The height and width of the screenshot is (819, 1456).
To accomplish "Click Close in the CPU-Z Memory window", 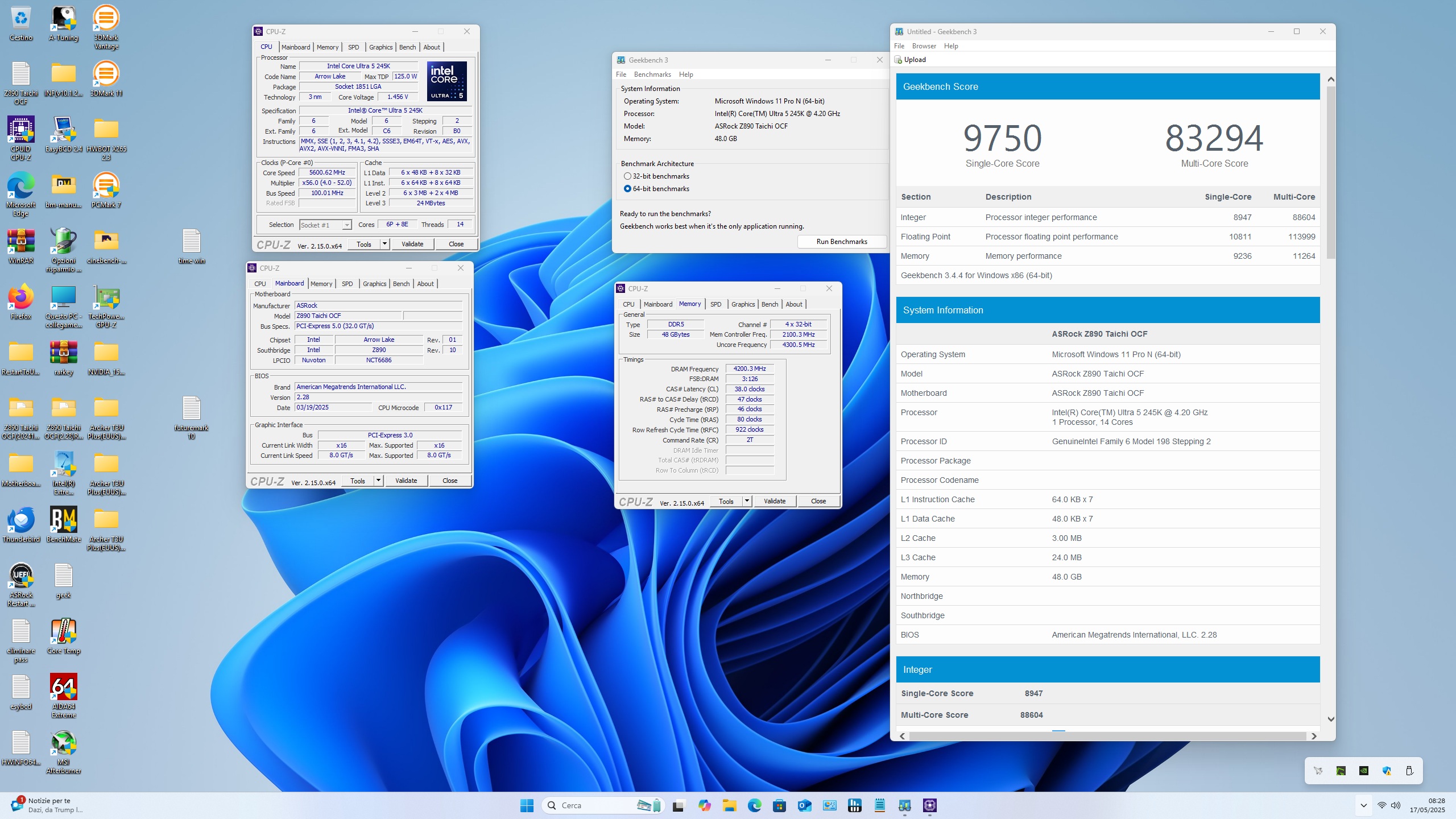I will tap(818, 501).
